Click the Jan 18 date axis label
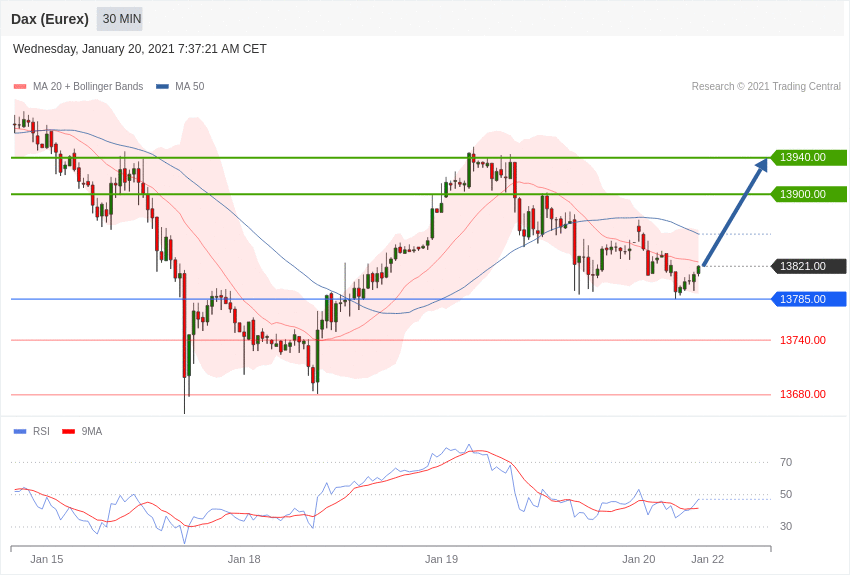The width and height of the screenshot is (850, 576). tap(244, 559)
